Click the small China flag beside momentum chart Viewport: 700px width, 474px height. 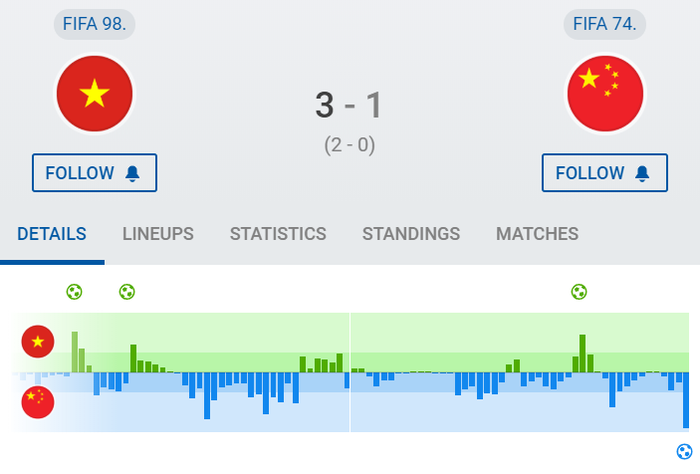click(38, 402)
